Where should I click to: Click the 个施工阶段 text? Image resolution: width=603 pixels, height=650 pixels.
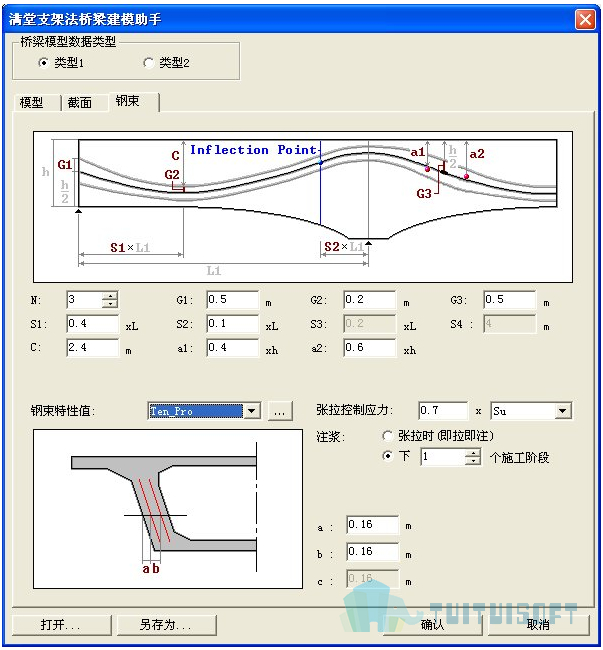coord(519,457)
